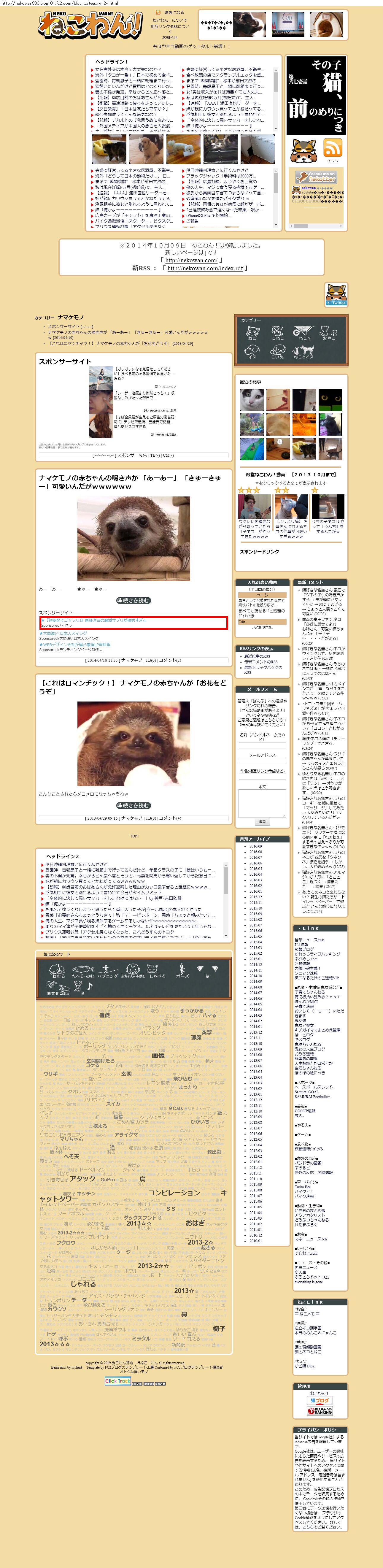Image resolution: width=383 pixels, height=1568 pixels.
Task: Open the お知らせ link in header
Action: [170, 37]
